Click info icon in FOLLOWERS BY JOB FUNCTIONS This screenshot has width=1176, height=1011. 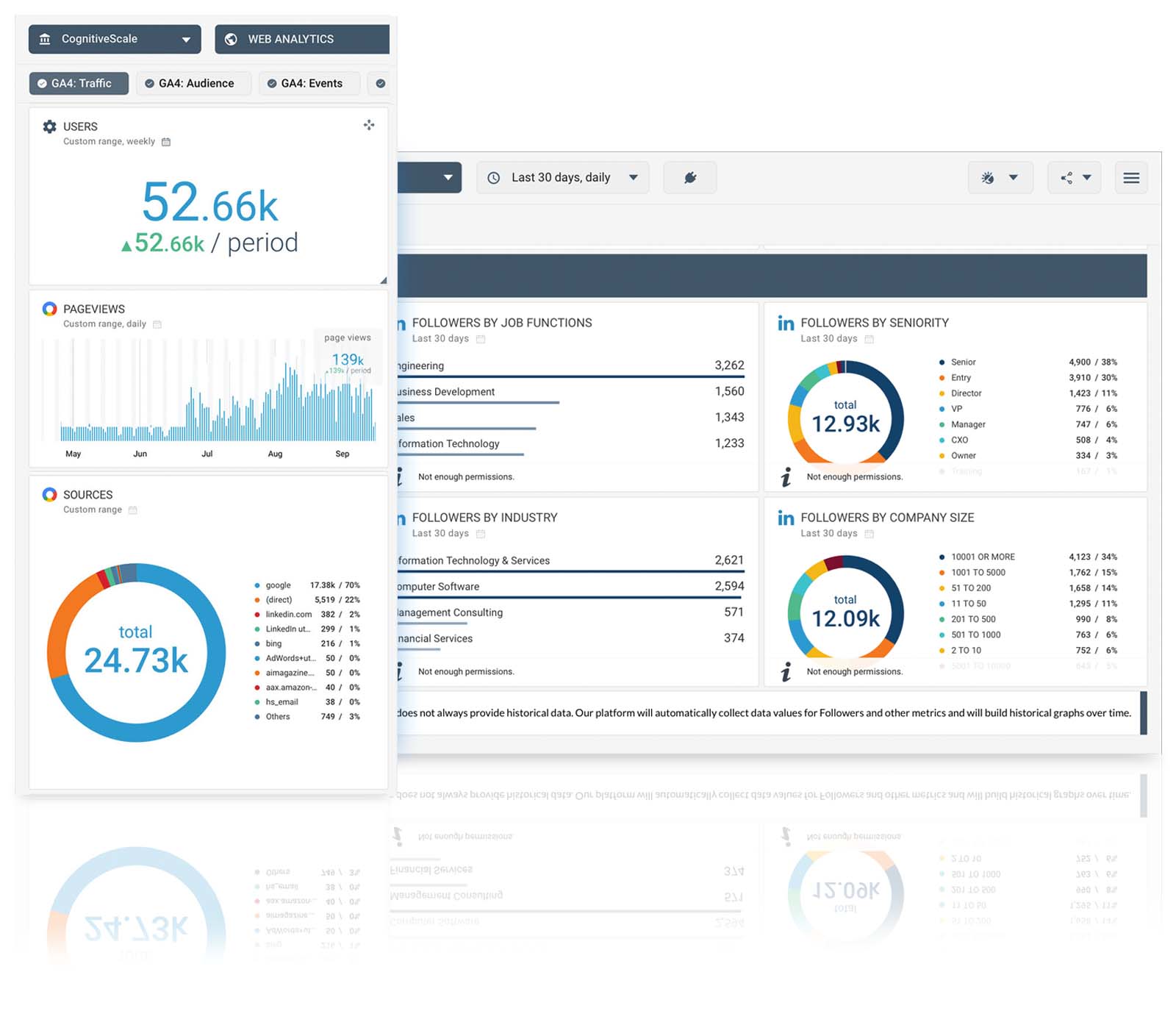coord(400,477)
